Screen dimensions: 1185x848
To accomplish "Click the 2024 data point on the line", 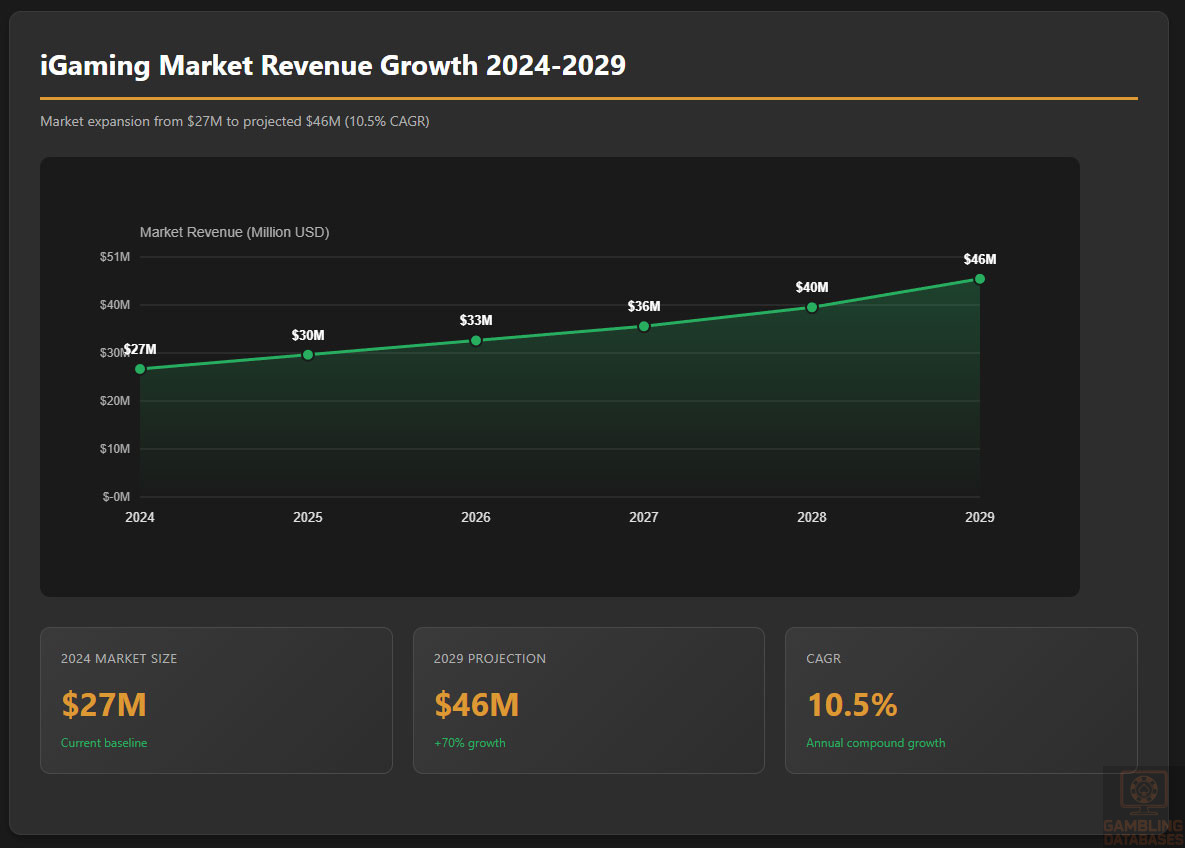I will pos(140,369).
